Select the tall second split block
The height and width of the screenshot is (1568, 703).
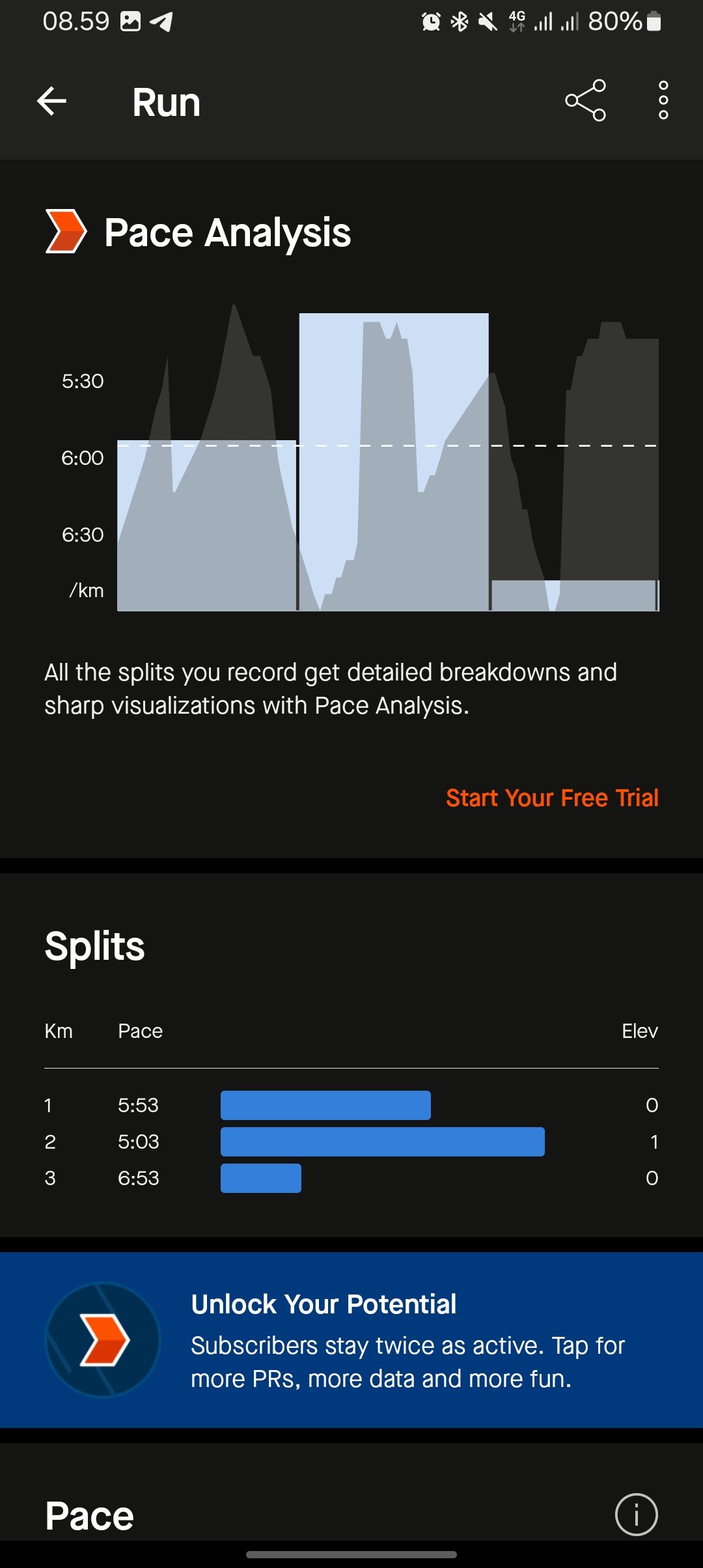[394, 462]
